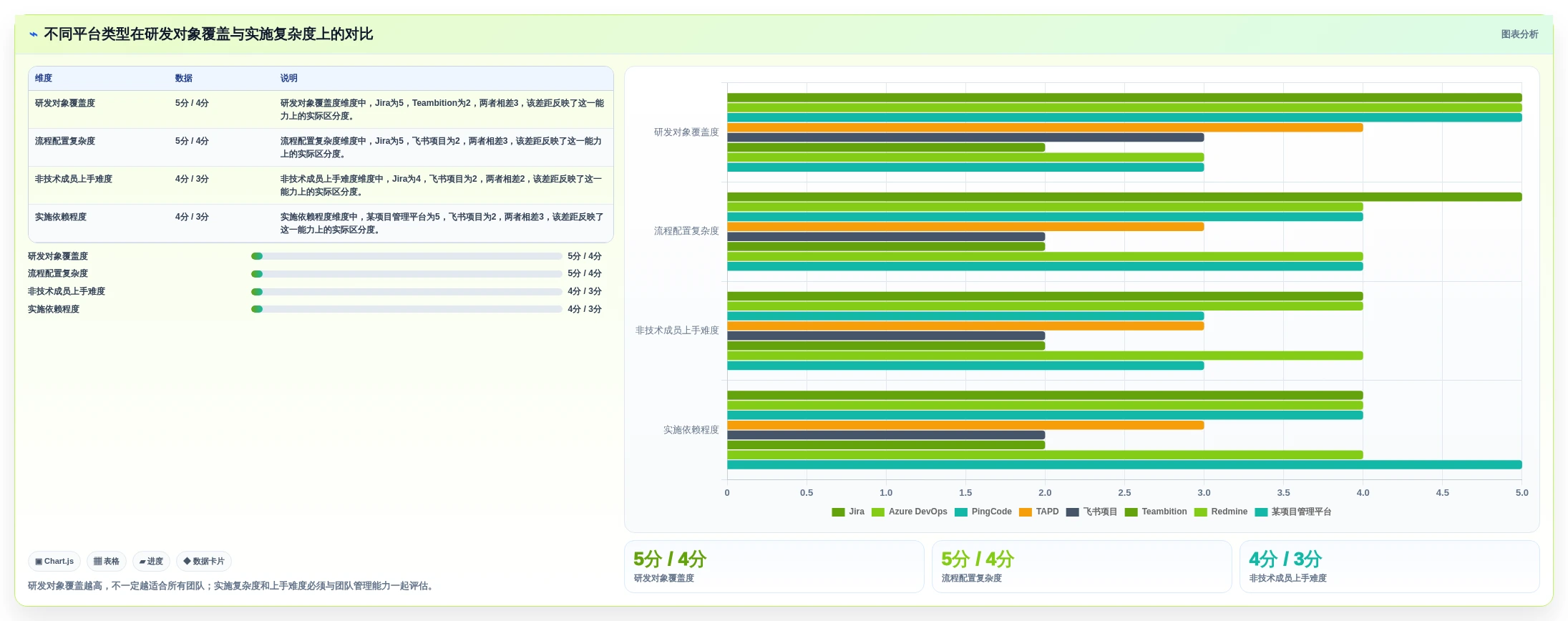Toggle the Jira legend item in the chart
This screenshot has height=621, width=1568.
coord(848,512)
